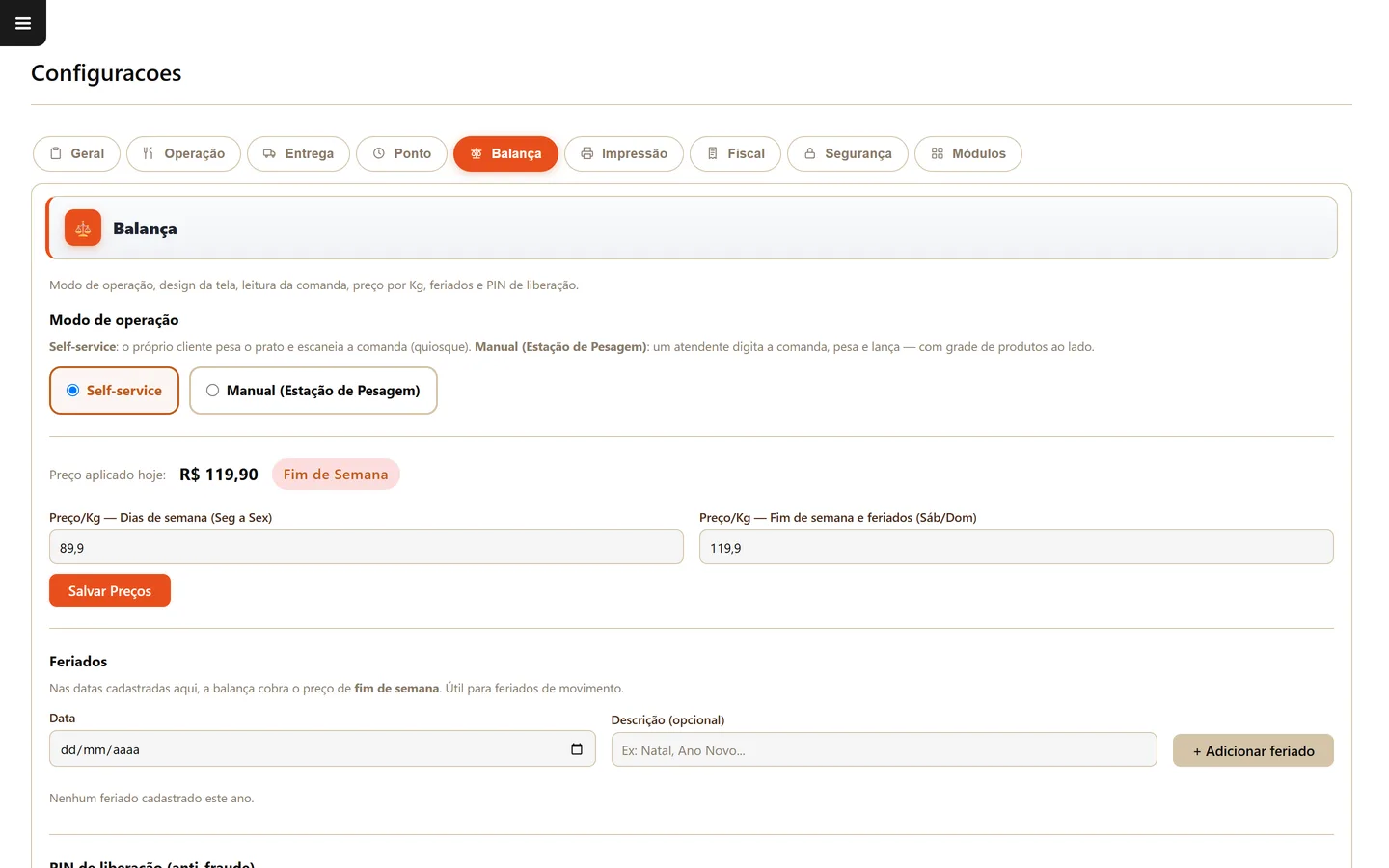Click the Ponto clock icon
The height and width of the screenshot is (868, 1389).
coord(379,153)
